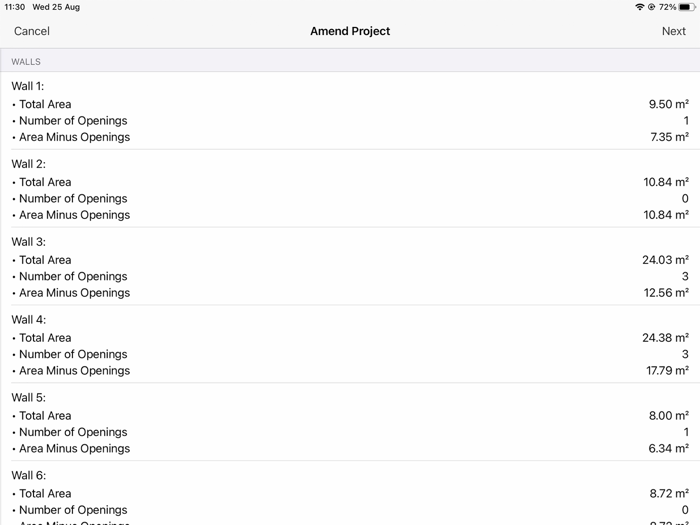Tap the battery icon in status bar

tap(687, 7)
